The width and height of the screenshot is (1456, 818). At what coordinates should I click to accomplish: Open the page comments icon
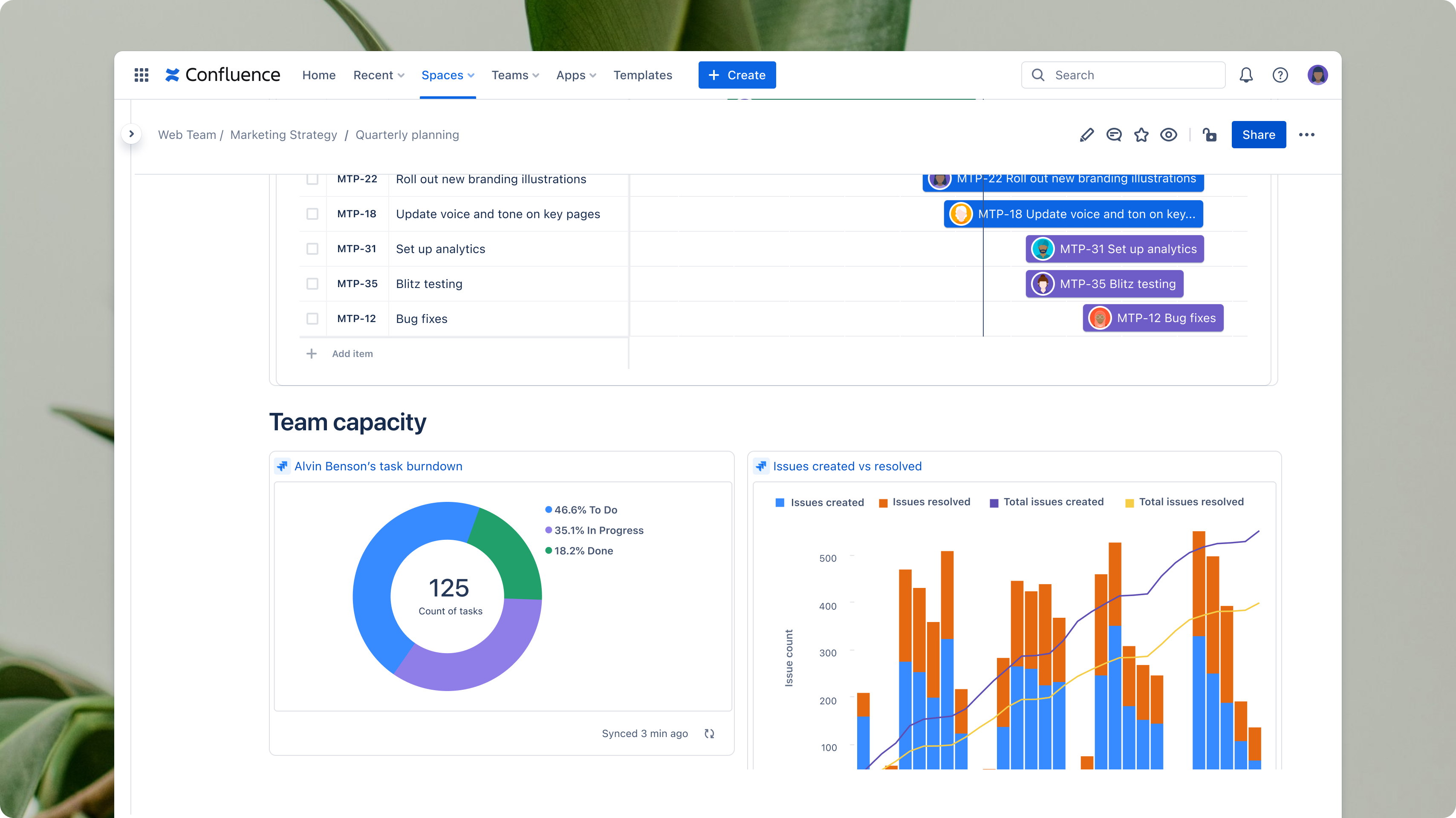click(x=1114, y=135)
